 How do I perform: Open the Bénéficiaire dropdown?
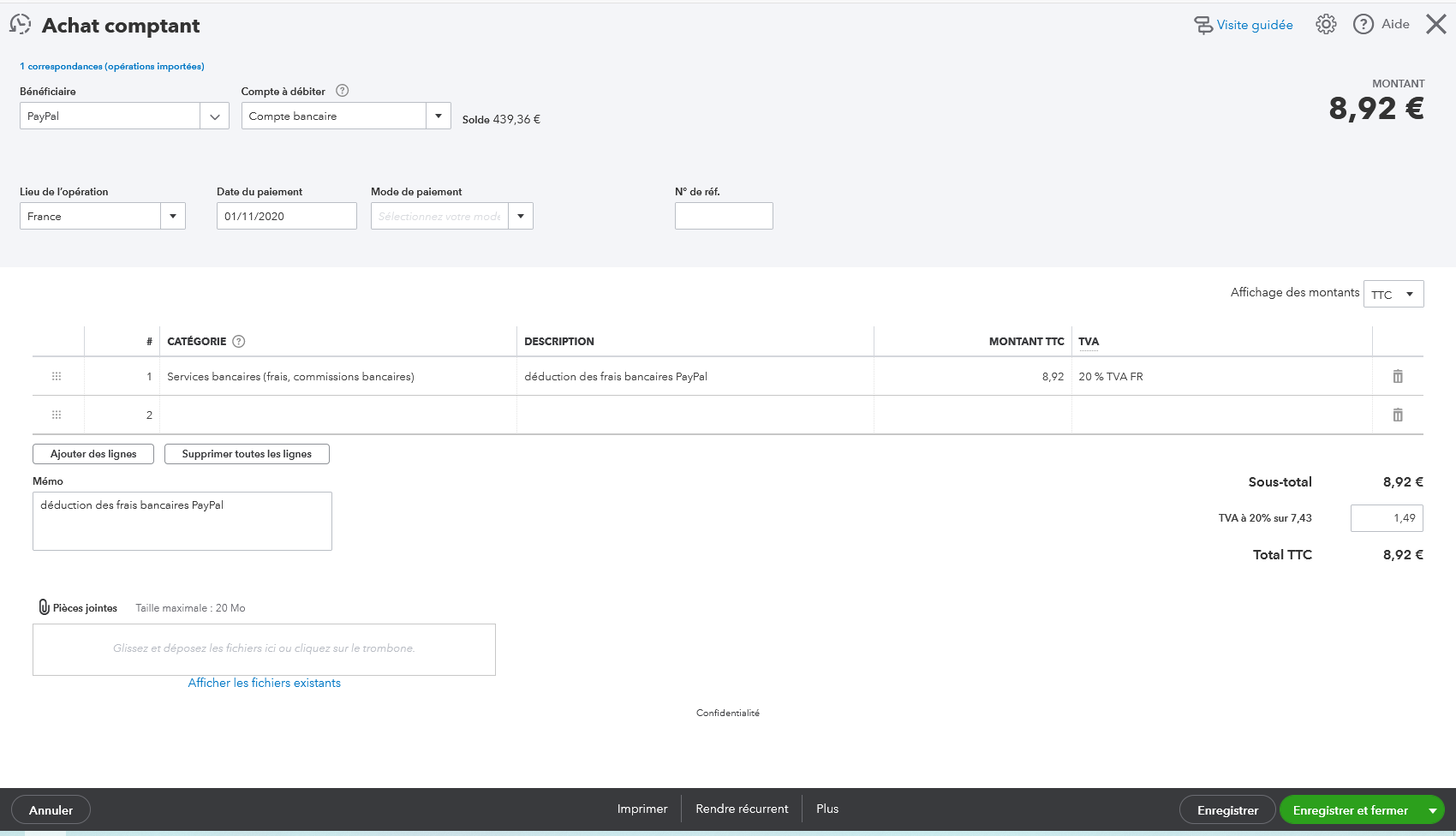pos(215,116)
